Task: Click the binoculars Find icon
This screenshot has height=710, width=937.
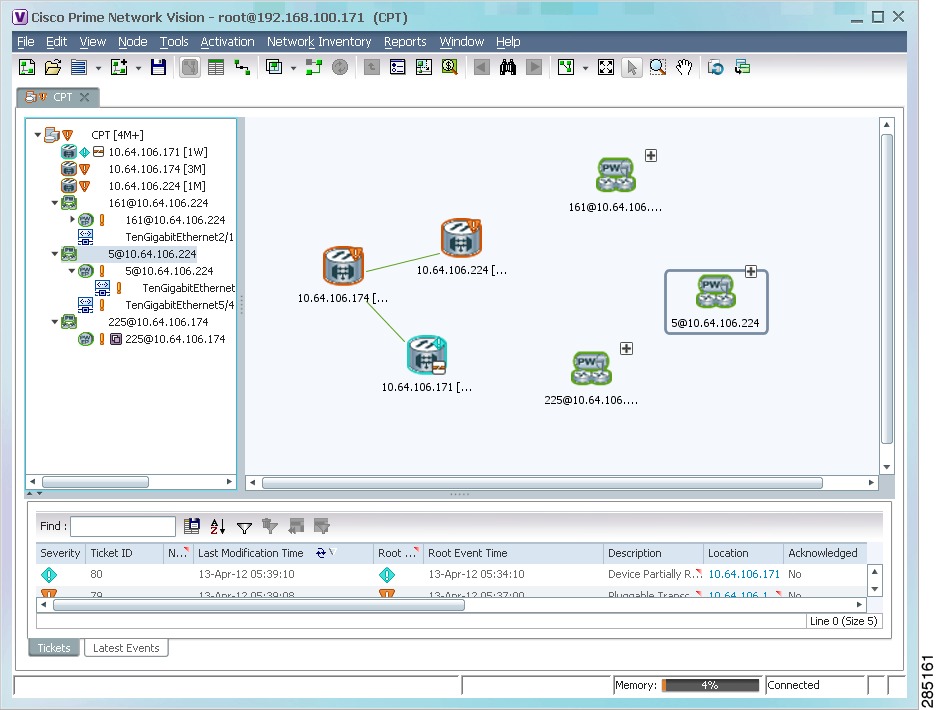Action: 508,67
